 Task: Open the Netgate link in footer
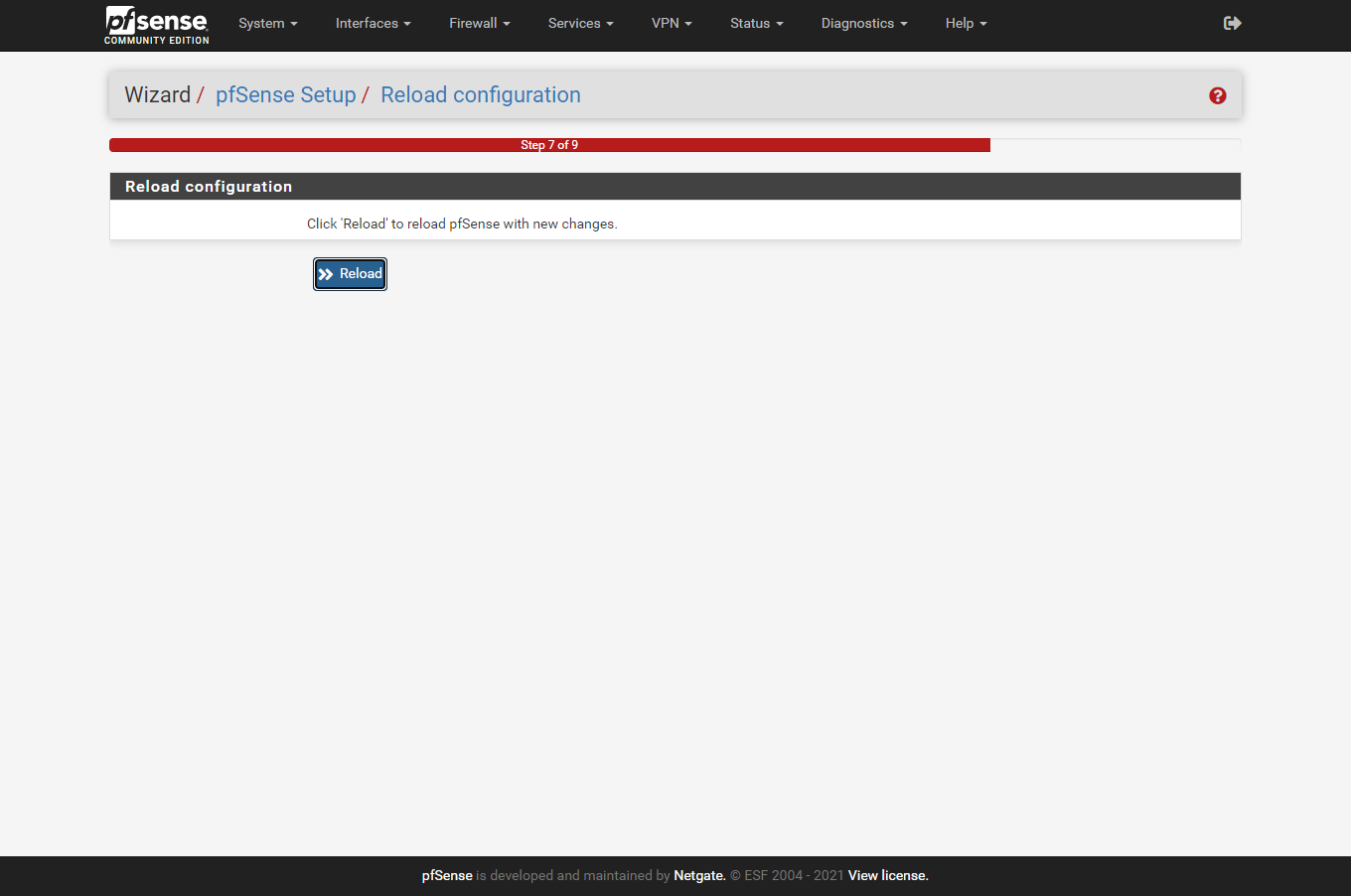699,875
